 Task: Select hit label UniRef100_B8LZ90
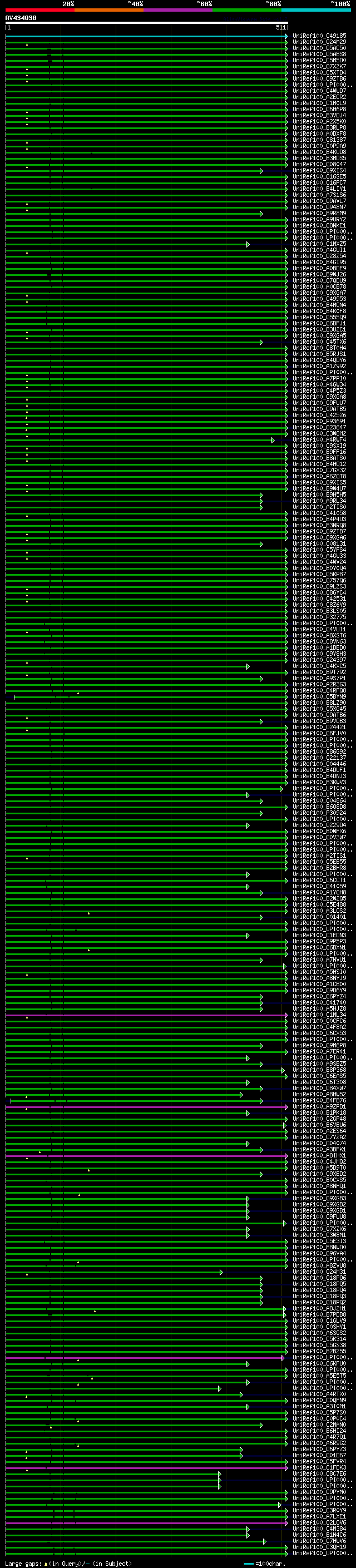click(319, 703)
